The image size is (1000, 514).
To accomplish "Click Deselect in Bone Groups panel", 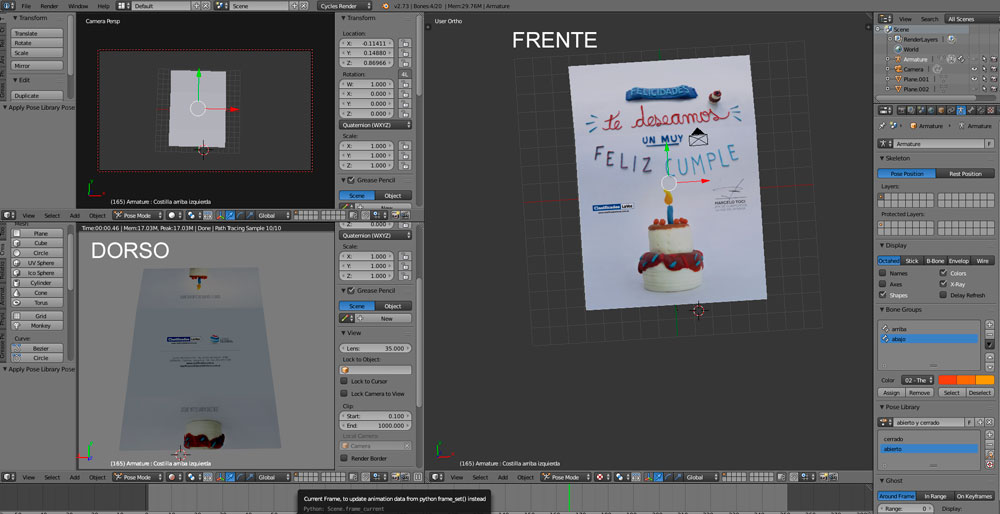I will click(x=980, y=392).
